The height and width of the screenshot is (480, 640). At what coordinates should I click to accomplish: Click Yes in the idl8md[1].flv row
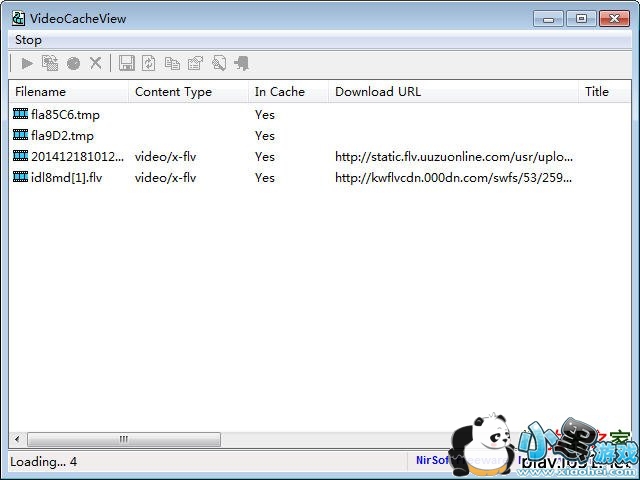pos(264,178)
